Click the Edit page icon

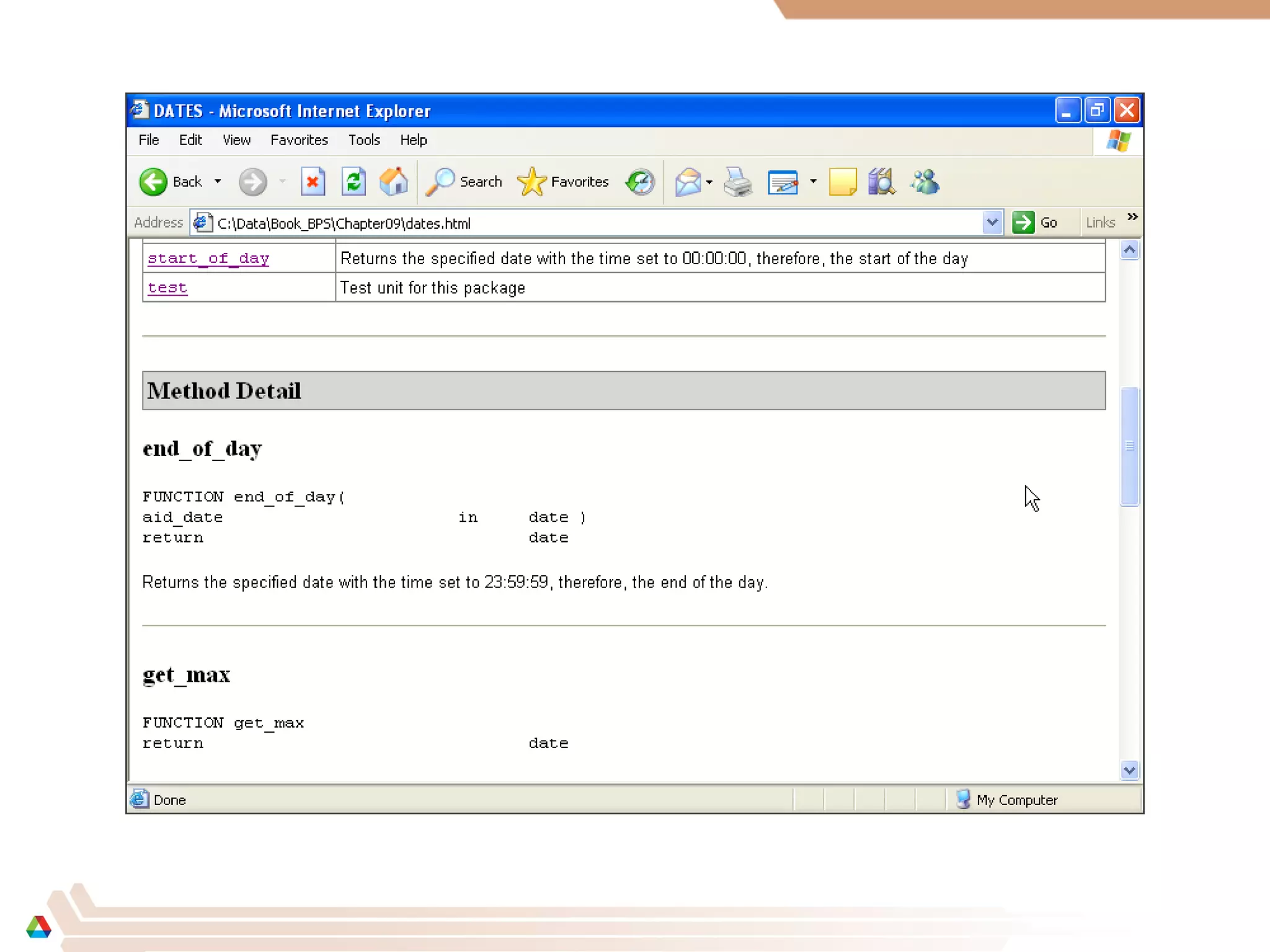click(x=783, y=182)
